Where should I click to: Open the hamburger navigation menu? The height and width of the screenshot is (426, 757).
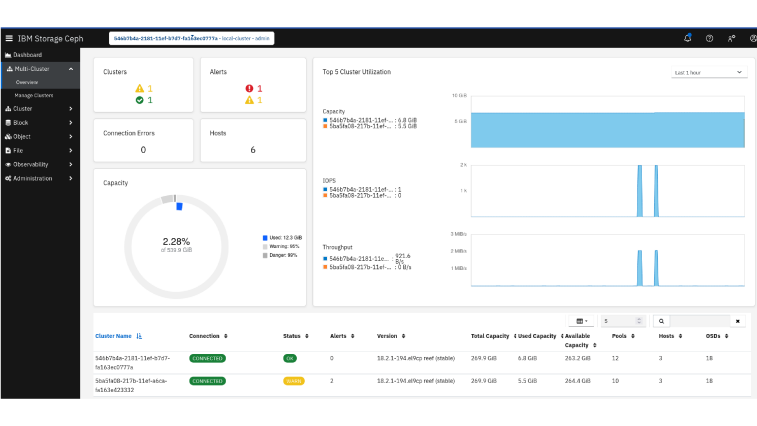[x=9, y=38]
